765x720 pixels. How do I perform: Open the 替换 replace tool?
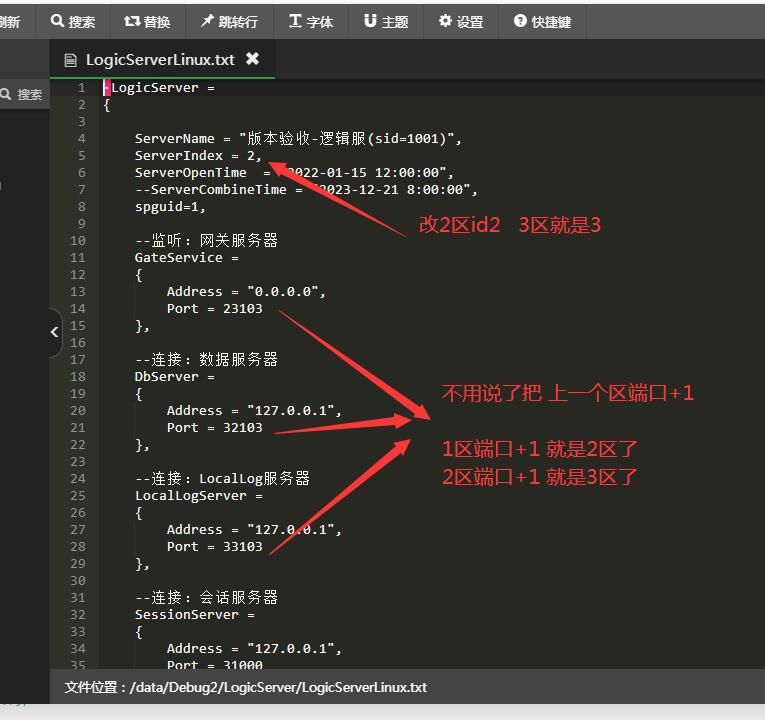147,21
